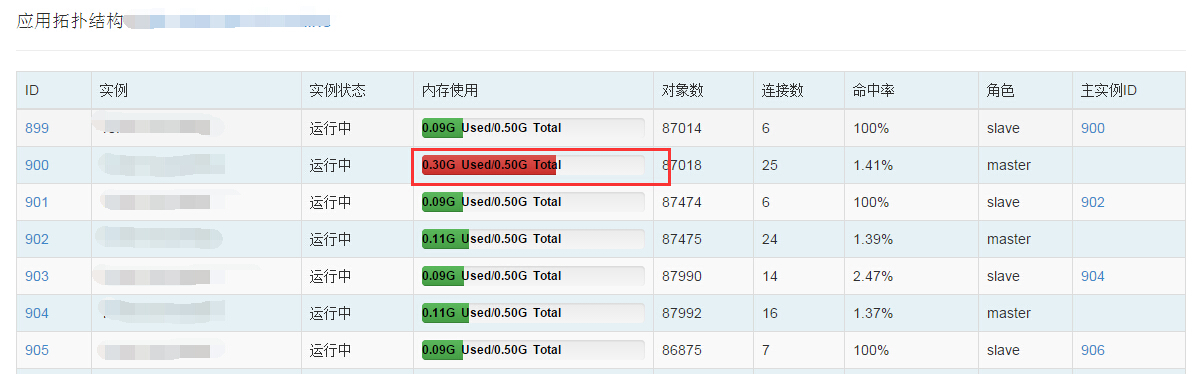The image size is (1197, 374).
Task: Open master instance link 900 in row 899
Action: click(1092, 128)
